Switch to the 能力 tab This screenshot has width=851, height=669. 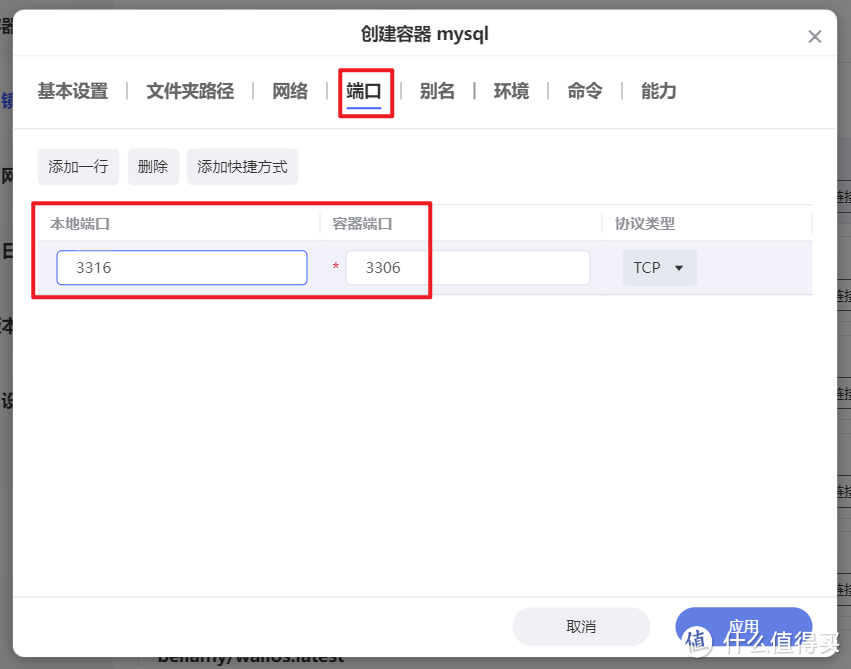[658, 90]
